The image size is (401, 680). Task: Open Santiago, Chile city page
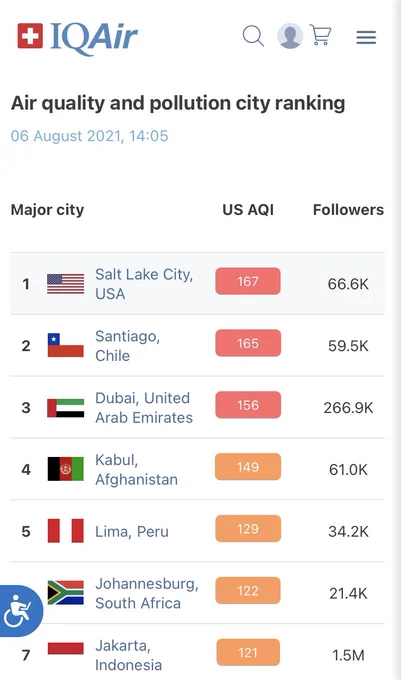point(127,346)
